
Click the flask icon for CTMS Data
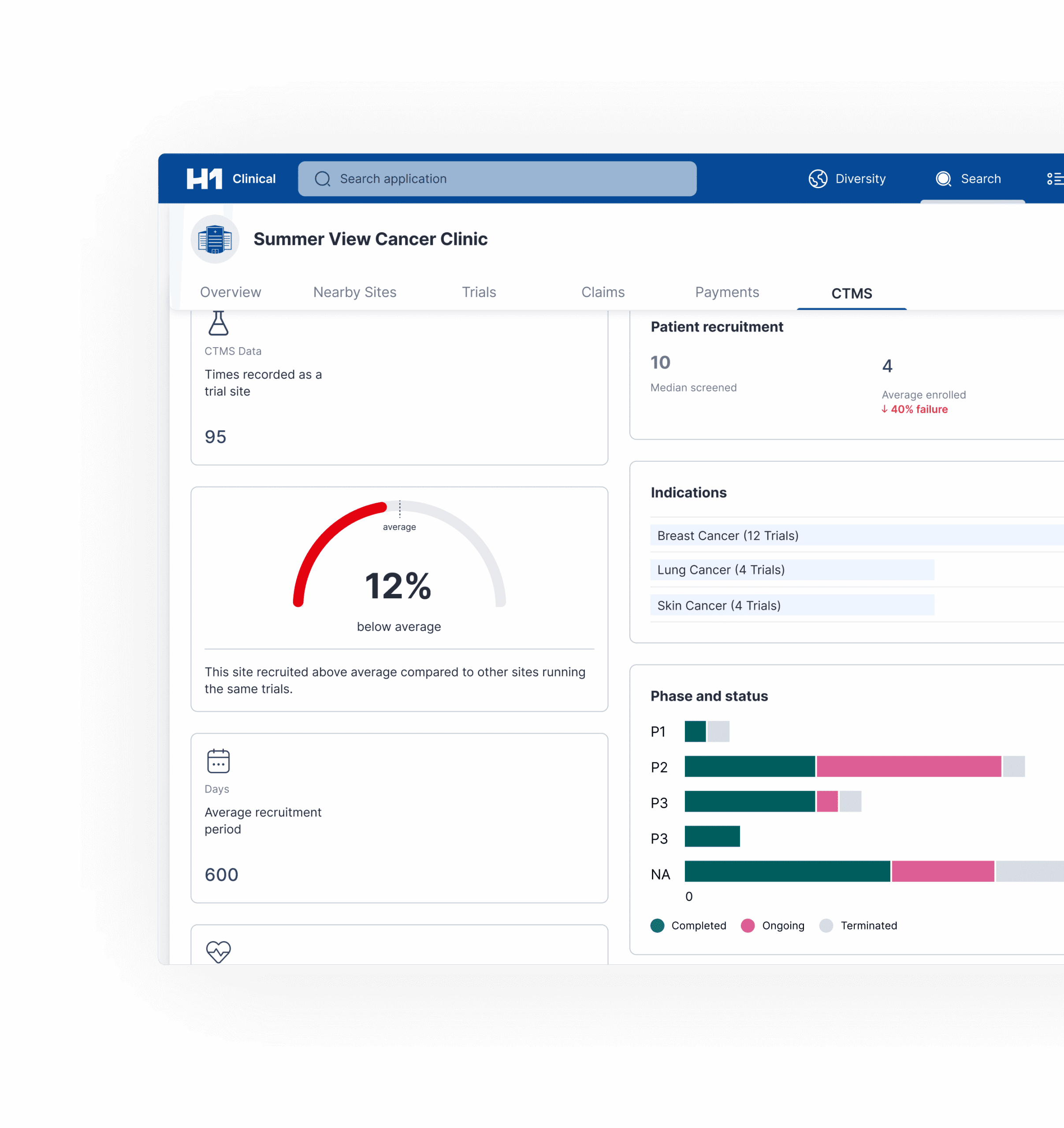click(x=219, y=323)
